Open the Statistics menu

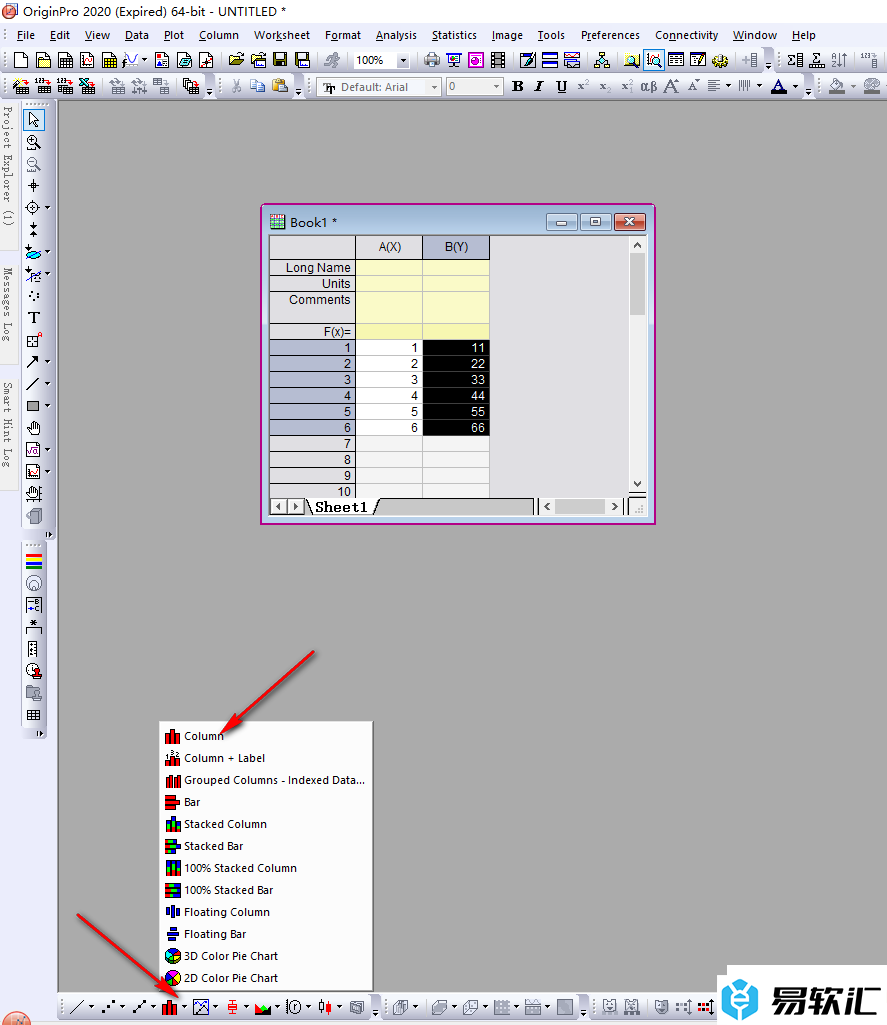point(454,35)
